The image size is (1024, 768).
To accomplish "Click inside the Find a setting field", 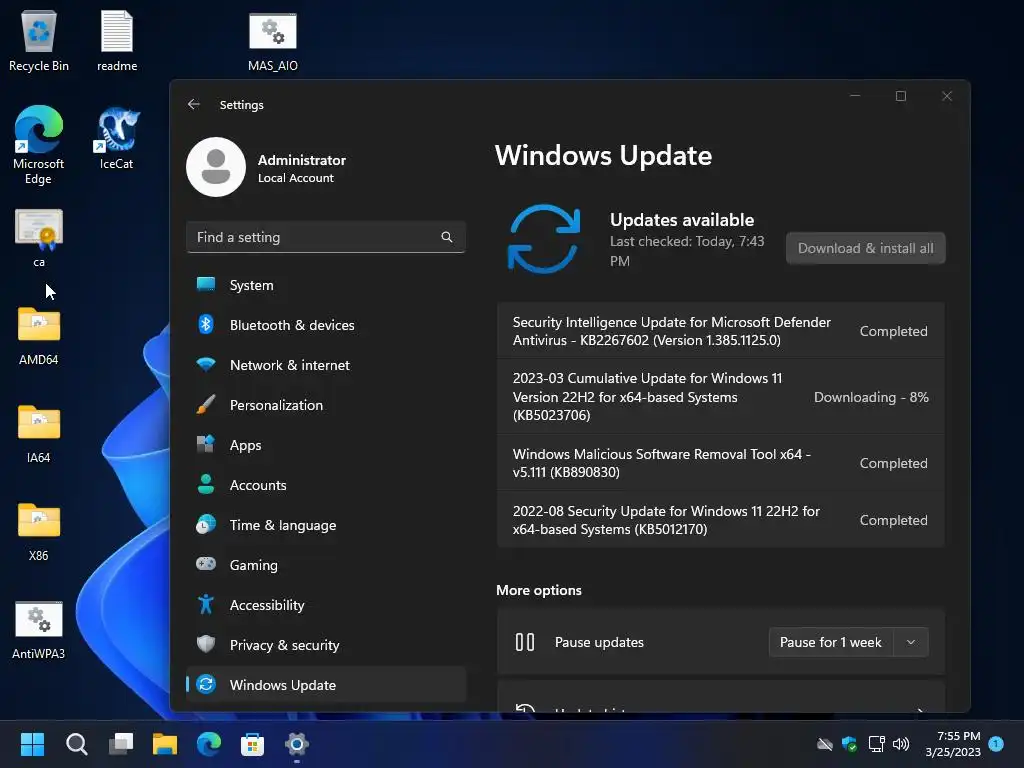I will click(326, 237).
